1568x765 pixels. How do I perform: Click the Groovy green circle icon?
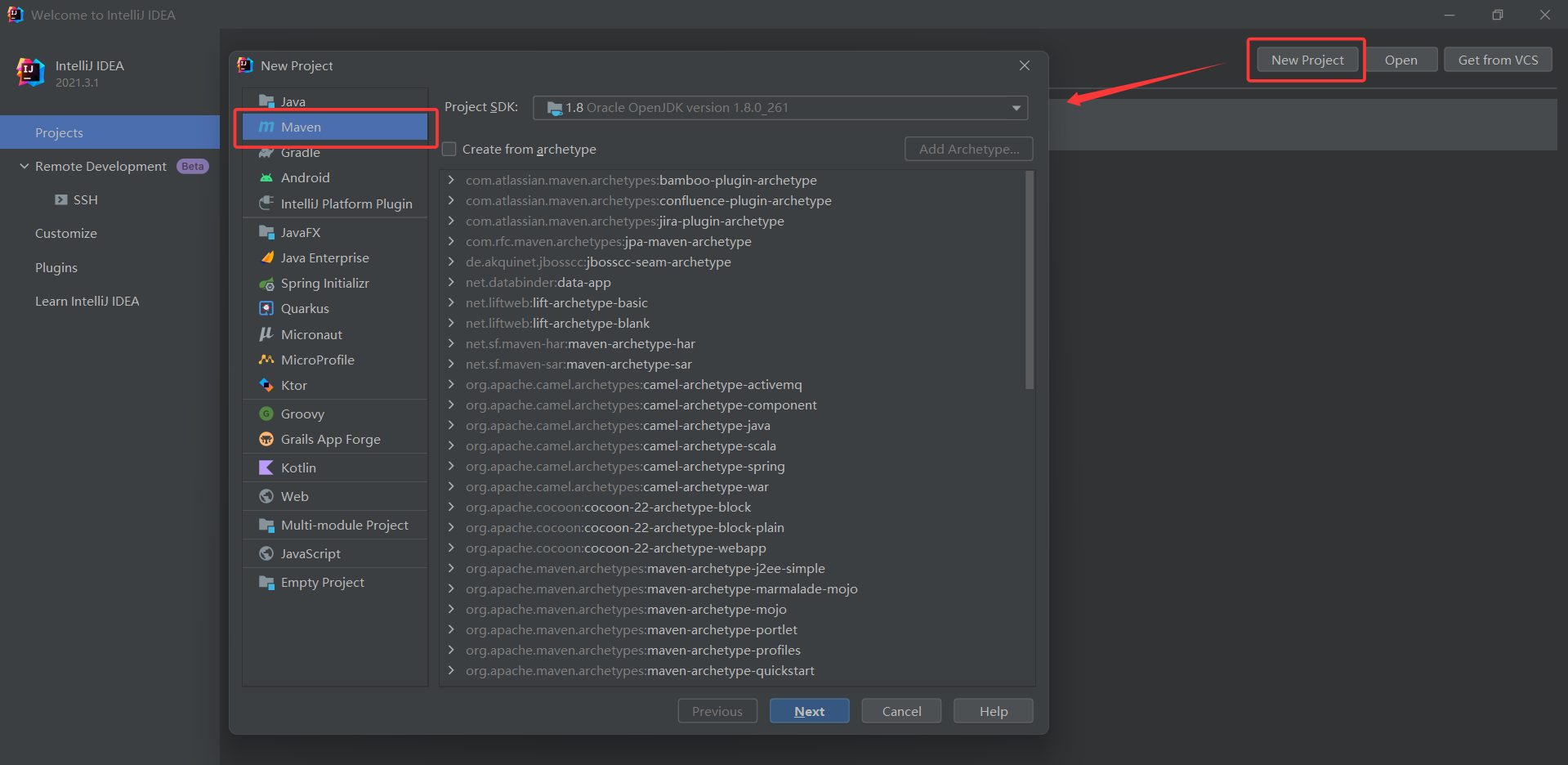tap(266, 414)
